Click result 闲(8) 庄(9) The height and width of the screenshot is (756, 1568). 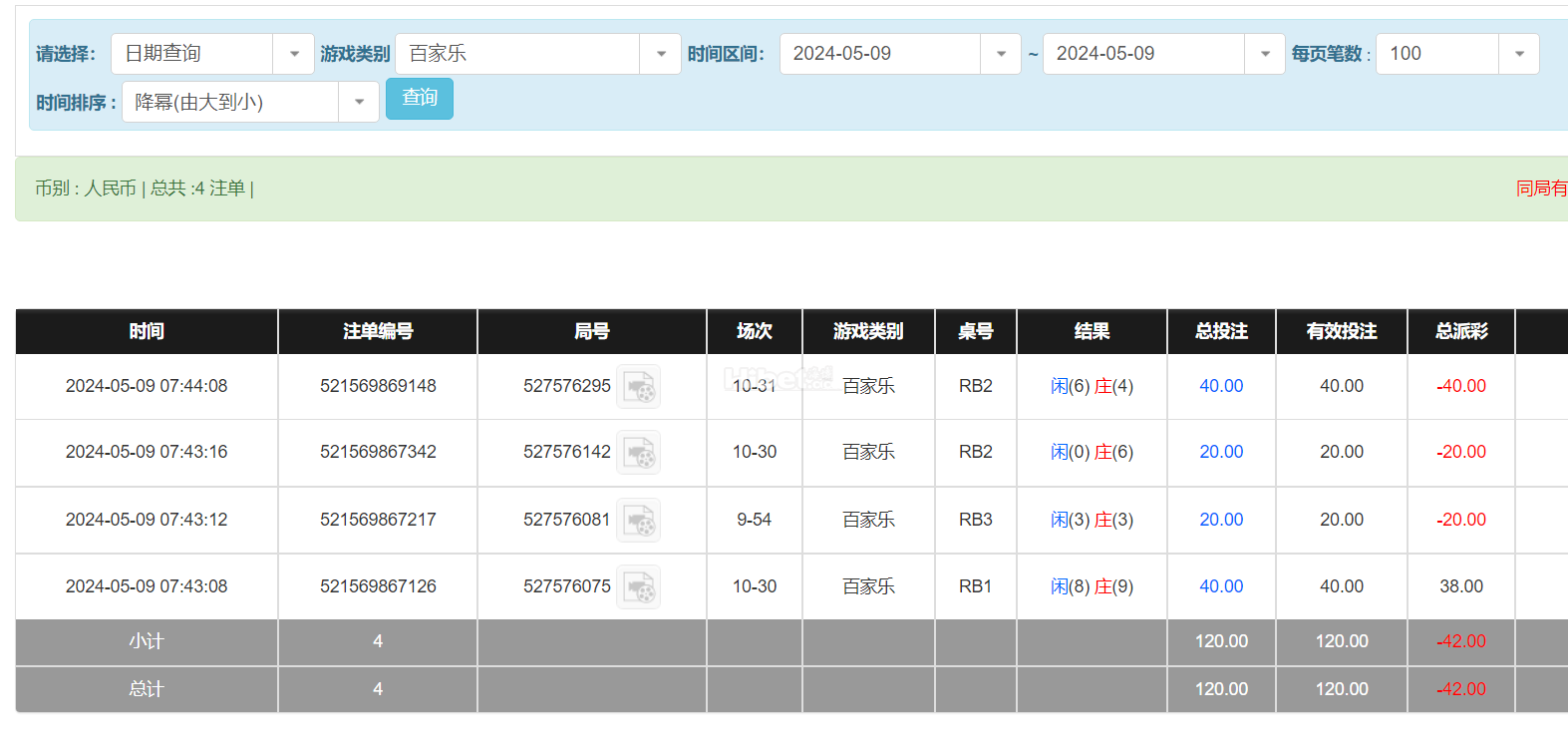1092,586
